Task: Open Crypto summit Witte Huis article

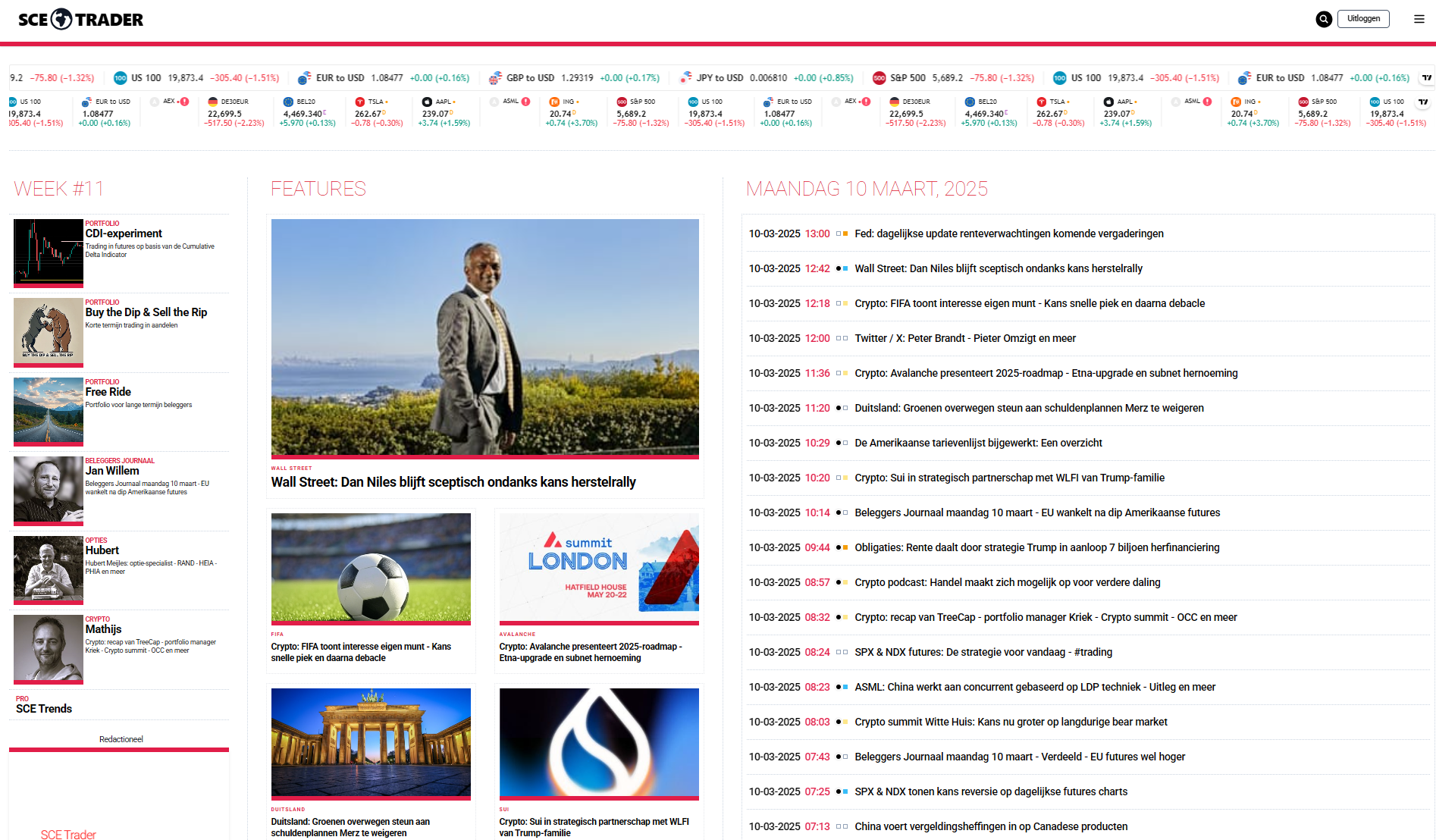Action: (x=1011, y=722)
